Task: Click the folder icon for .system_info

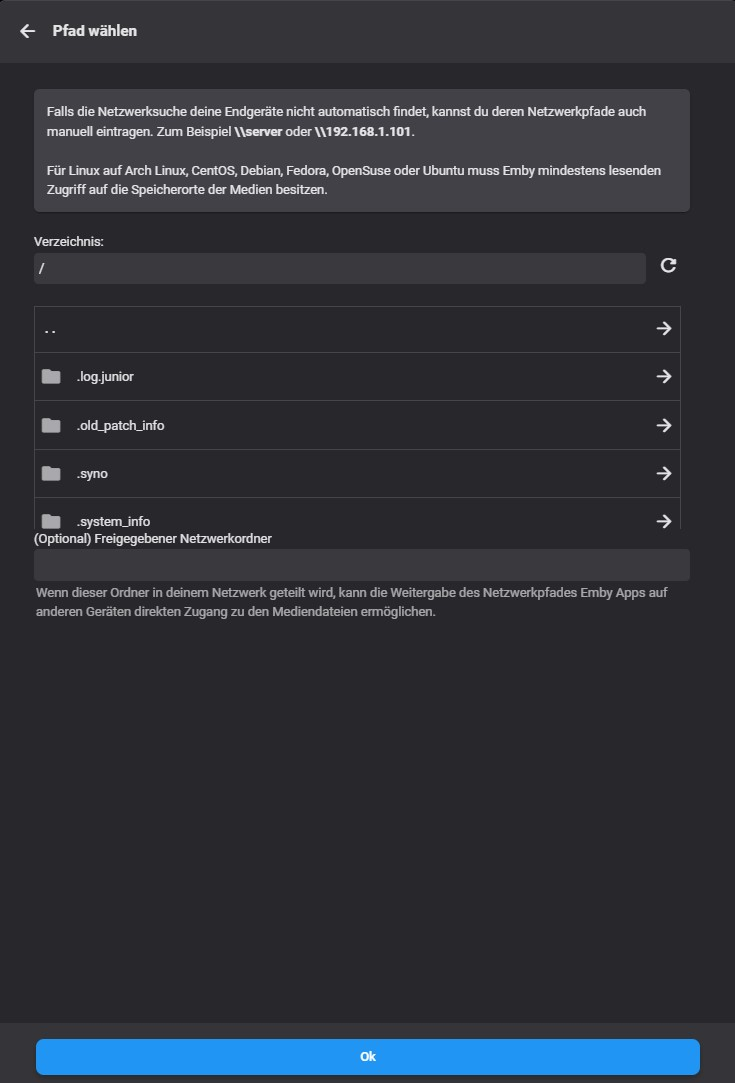Action: (x=51, y=520)
